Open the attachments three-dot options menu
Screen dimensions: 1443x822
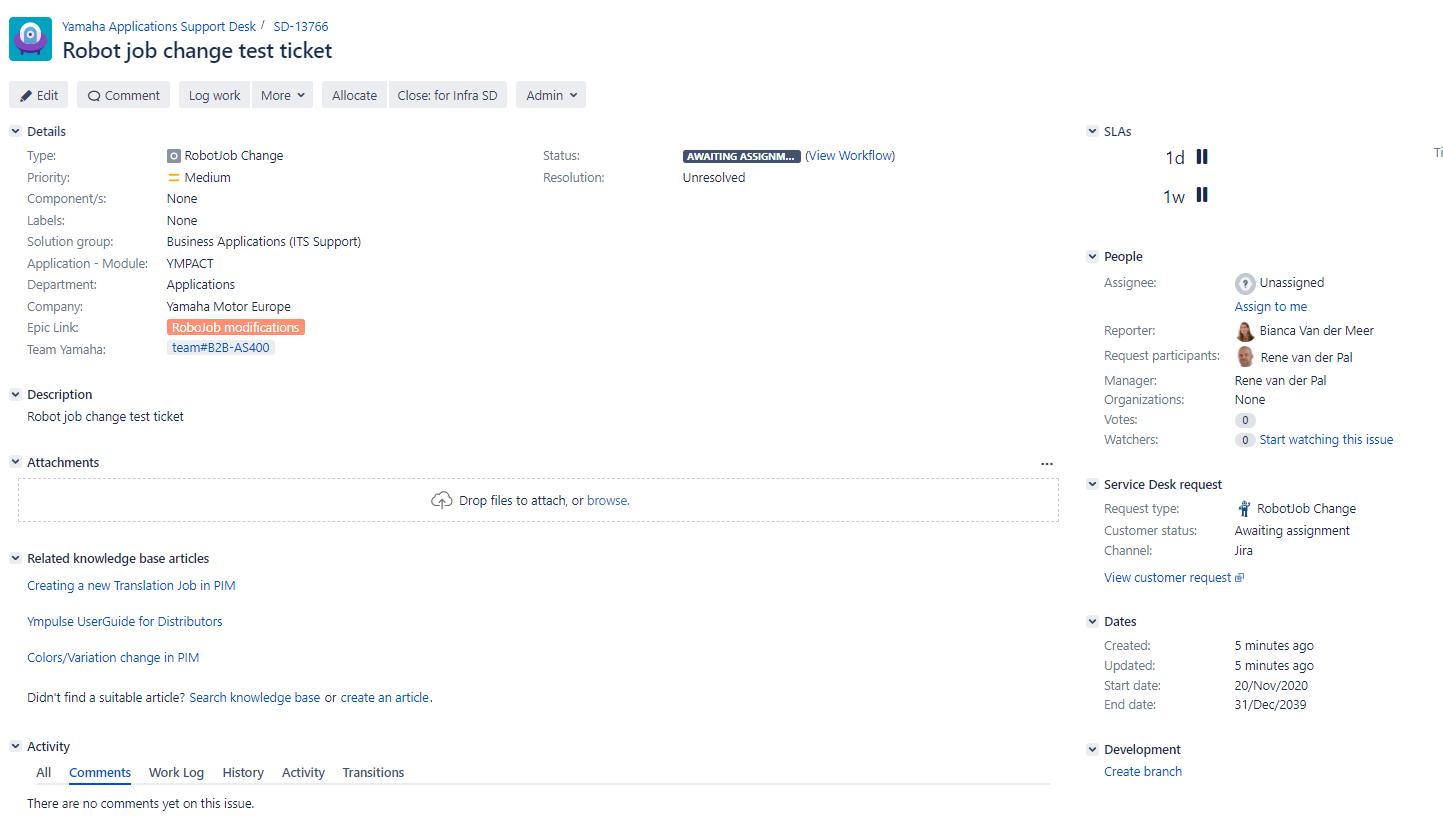(x=1047, y=464)
